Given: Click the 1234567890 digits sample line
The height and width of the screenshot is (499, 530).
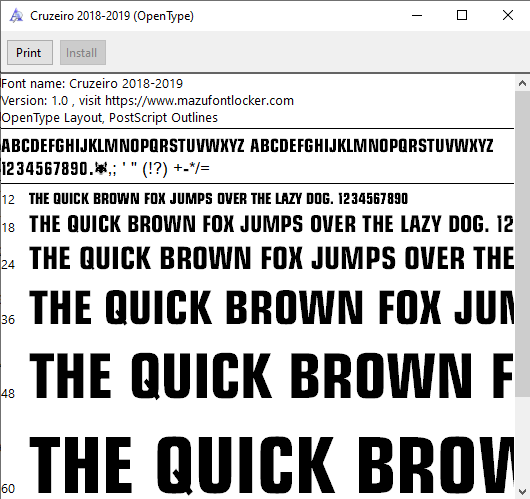Looking at the screenshot, I should click(105, 168).
